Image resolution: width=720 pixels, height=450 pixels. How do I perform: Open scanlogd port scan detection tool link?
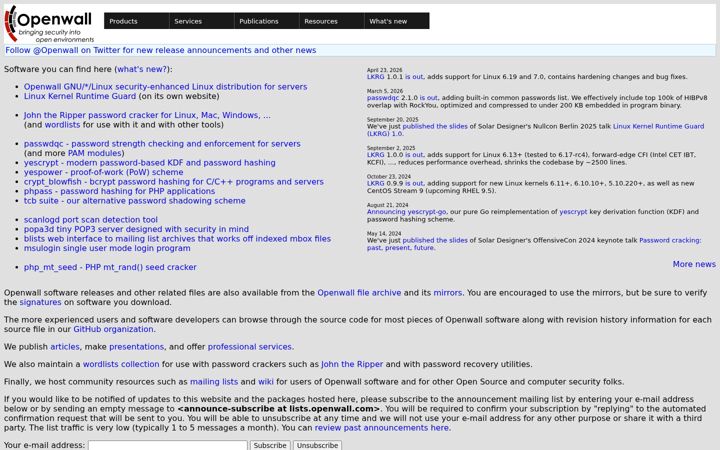click(90, 219)
